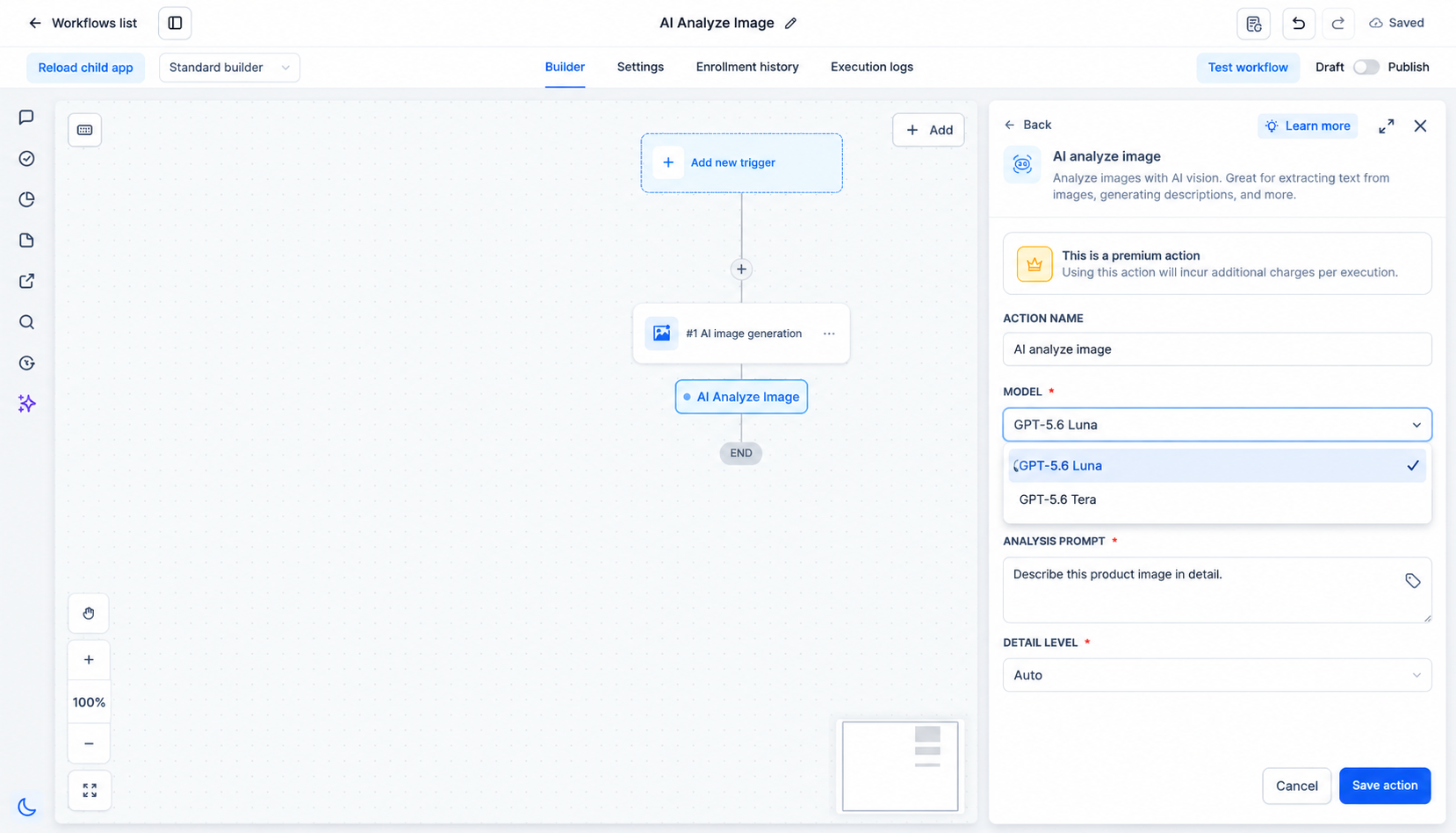Open conversations chat icon in sidebar
This screenshot has width=1456, height=833.
pyautogui.click(x=26, y=118)
